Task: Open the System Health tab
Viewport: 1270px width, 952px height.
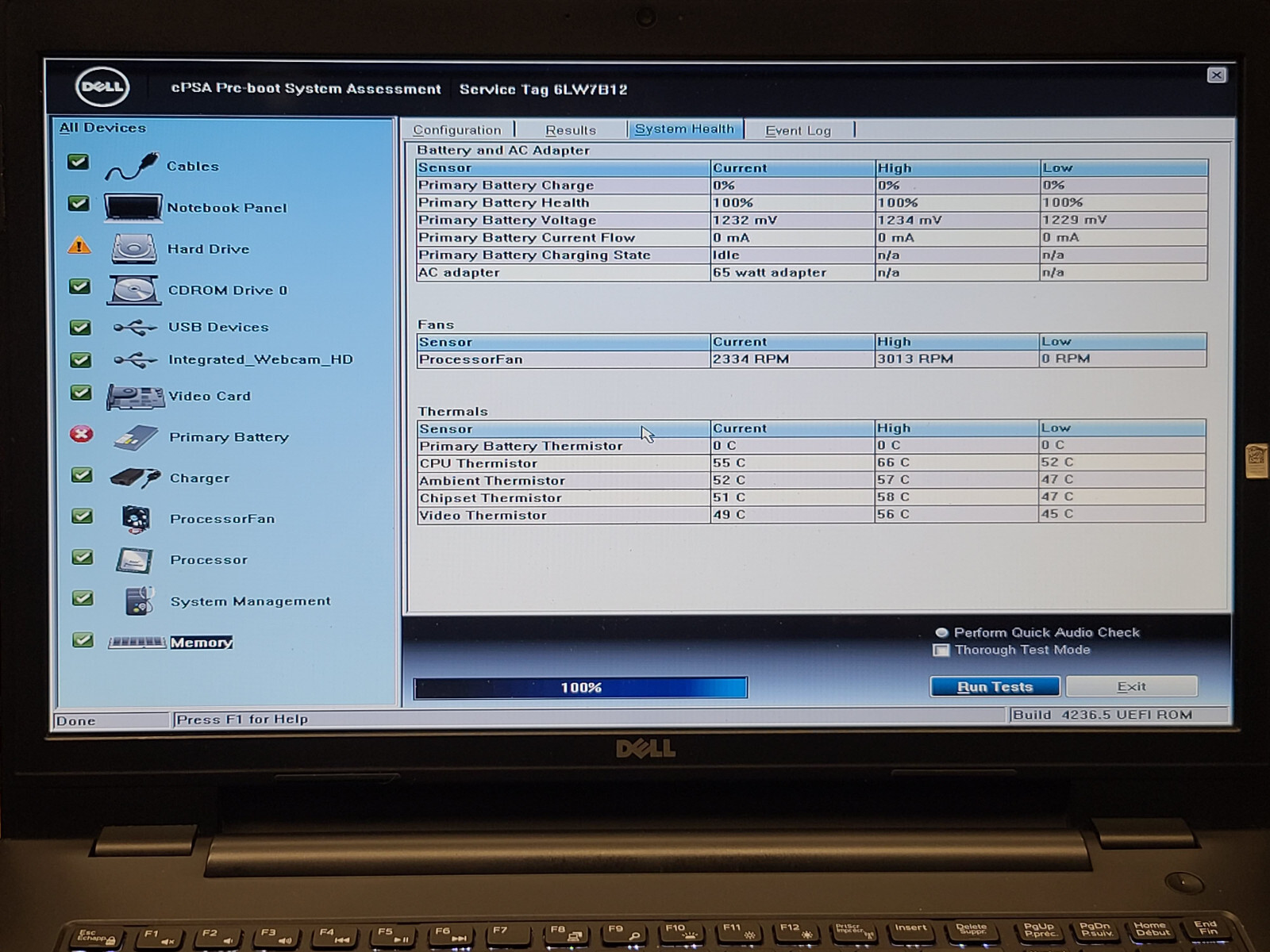Action: coord(684,129)
